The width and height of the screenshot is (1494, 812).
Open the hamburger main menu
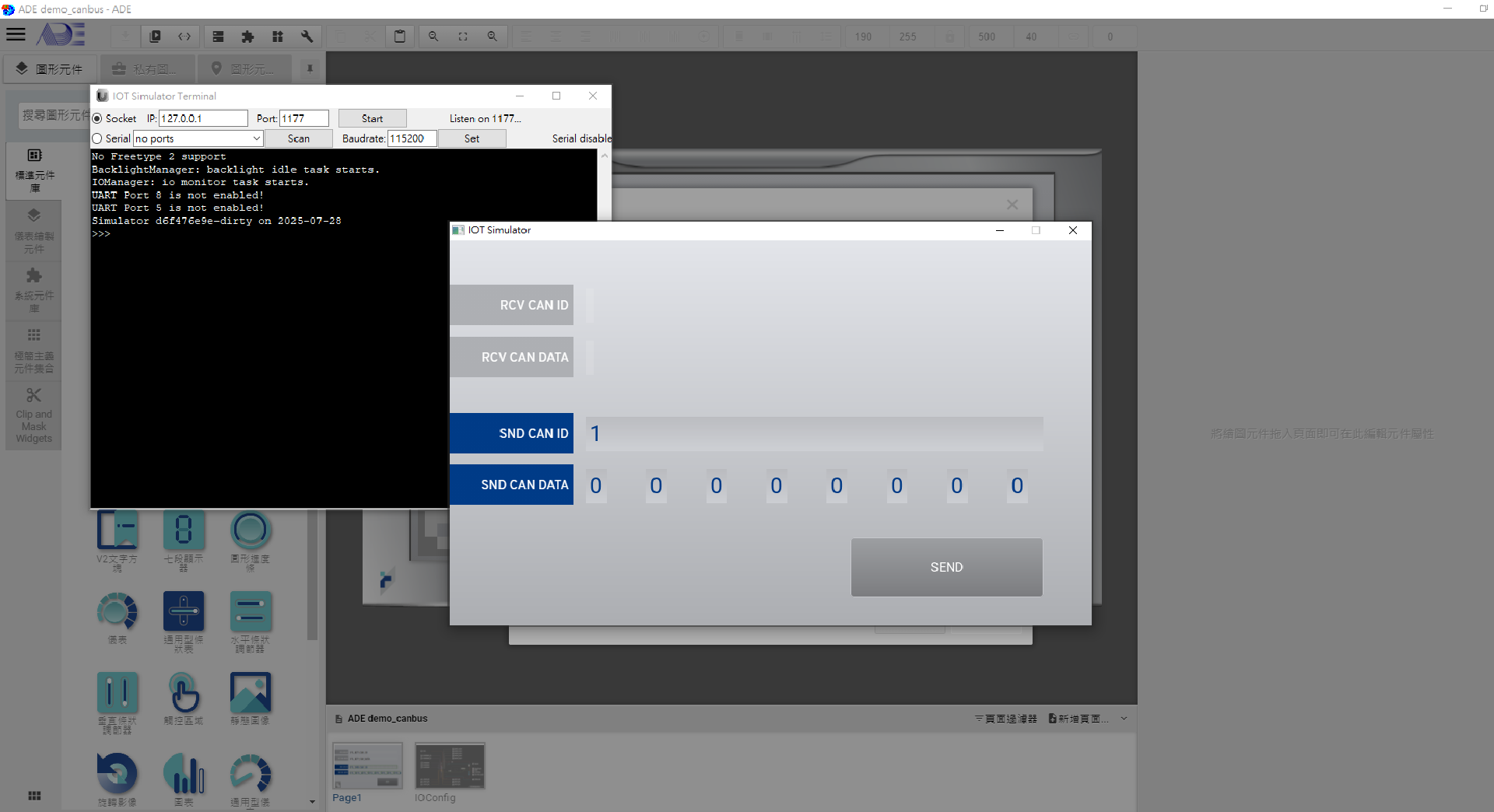[16, 35]
